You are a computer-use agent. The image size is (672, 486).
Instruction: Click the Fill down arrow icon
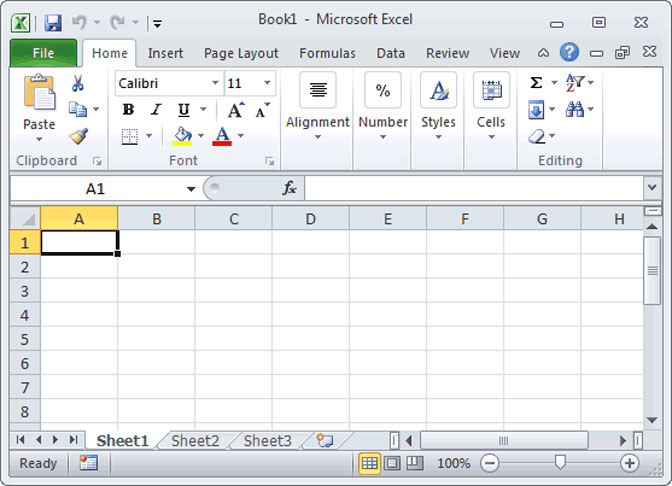(x=536, y=110)
